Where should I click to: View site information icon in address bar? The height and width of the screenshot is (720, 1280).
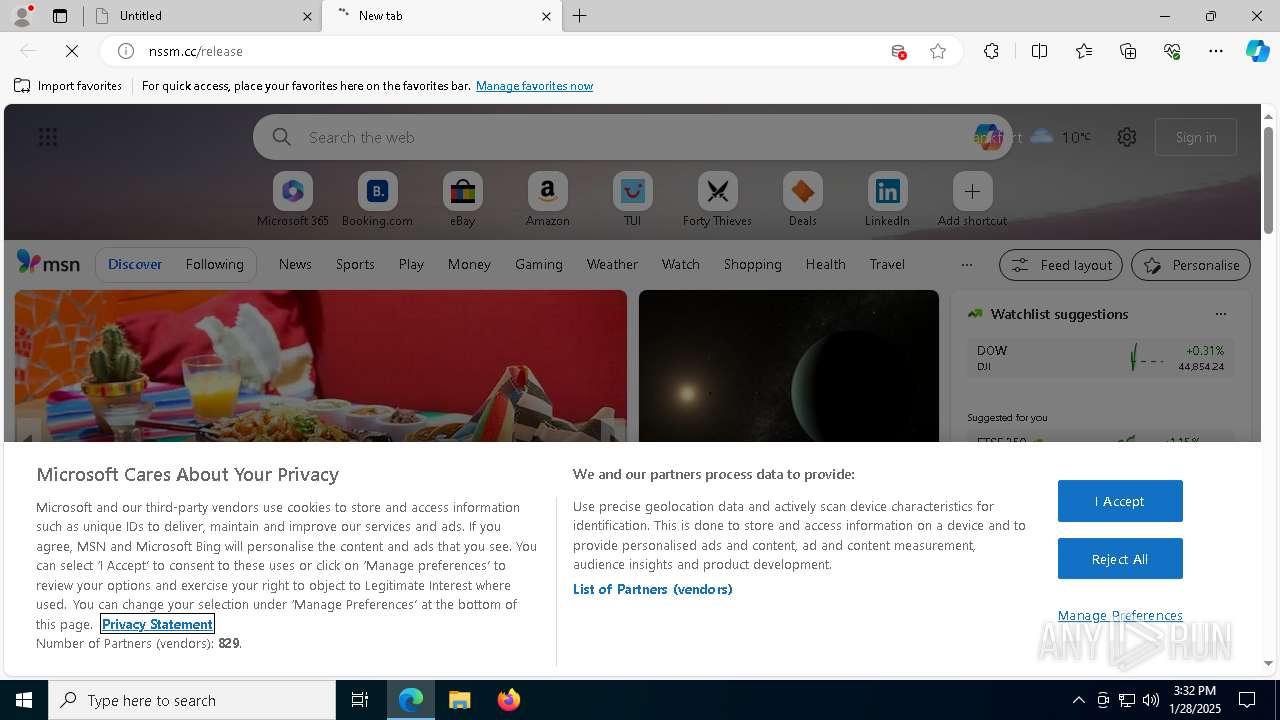click(126, 51)
